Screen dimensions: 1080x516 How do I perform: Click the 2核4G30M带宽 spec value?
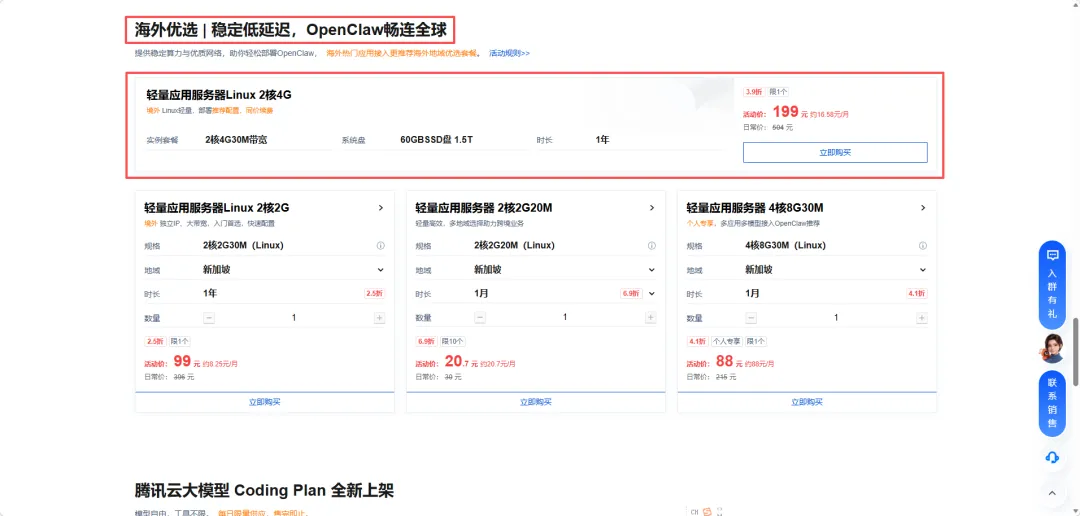click(x=236, y=139)
